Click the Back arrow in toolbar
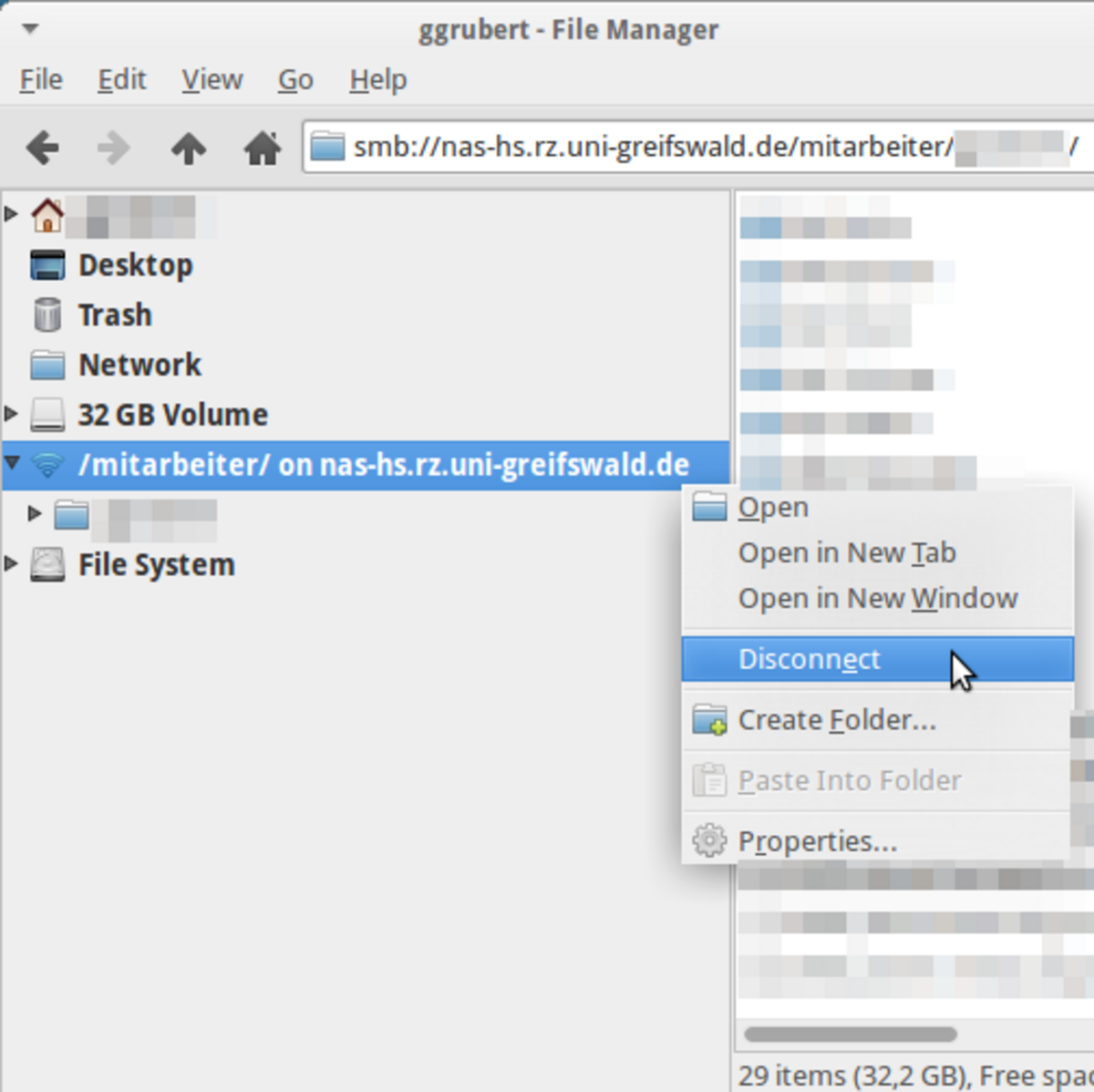The width and height of the screenshot is (1094, 1092). pos(43,147)
